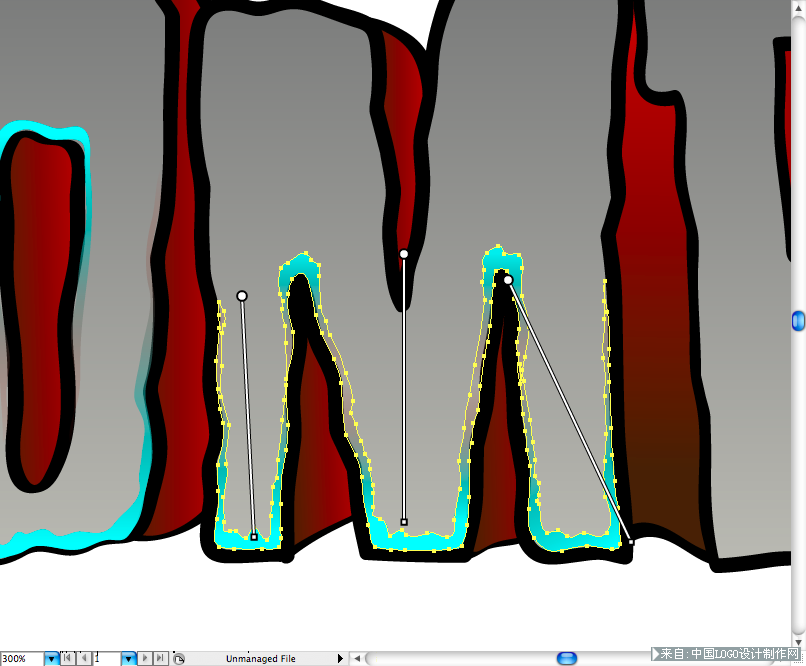Click the zoom percentage input field
806x666 pixels.
click(22, 659)
